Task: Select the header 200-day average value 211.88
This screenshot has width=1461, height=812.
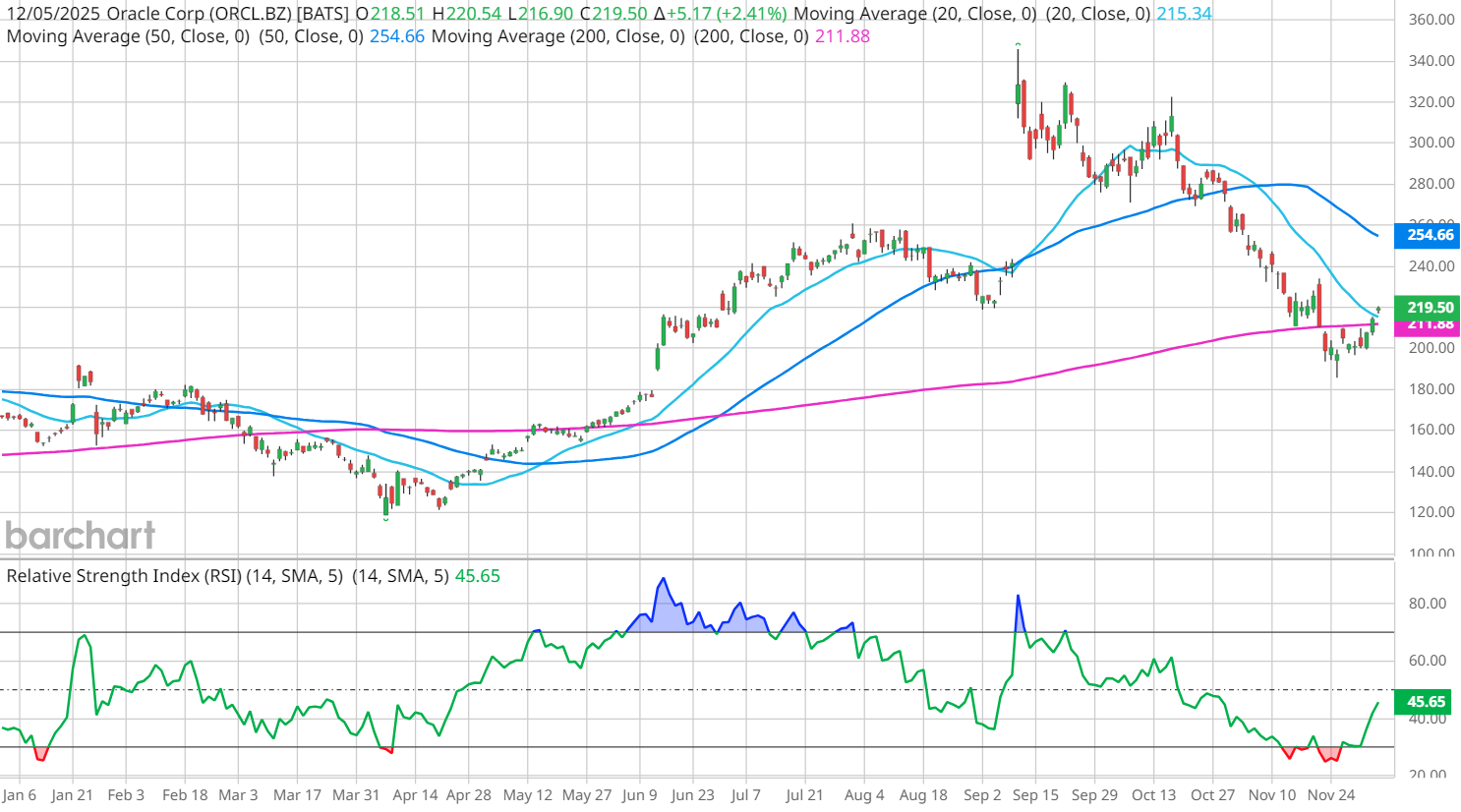Action: point(843,36)
